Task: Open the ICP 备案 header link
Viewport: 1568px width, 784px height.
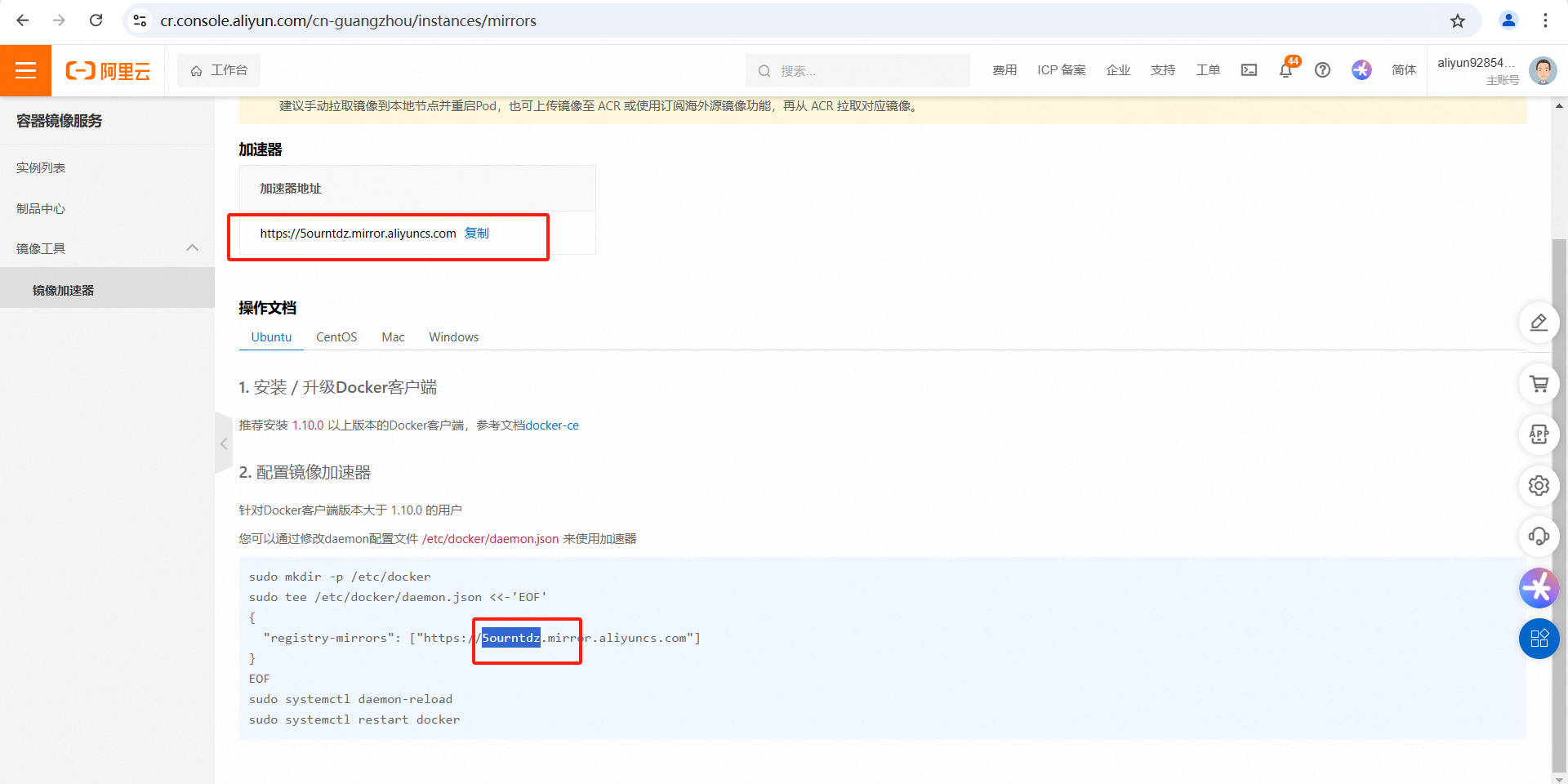Action: click(1062, 70)
